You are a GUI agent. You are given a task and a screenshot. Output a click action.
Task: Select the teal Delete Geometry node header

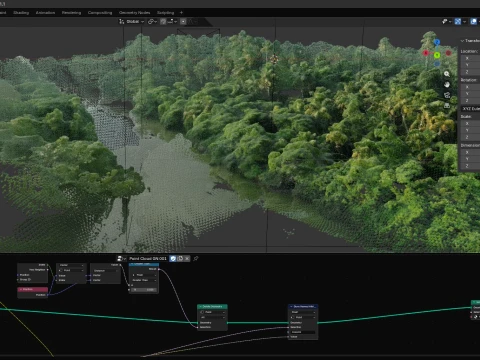click(x=212, y=306)
